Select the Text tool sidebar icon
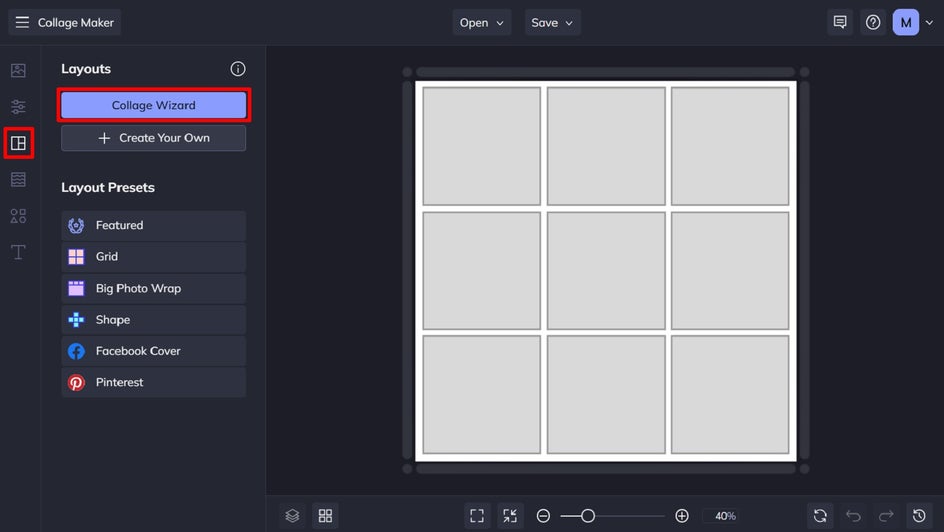 point(18,252)
